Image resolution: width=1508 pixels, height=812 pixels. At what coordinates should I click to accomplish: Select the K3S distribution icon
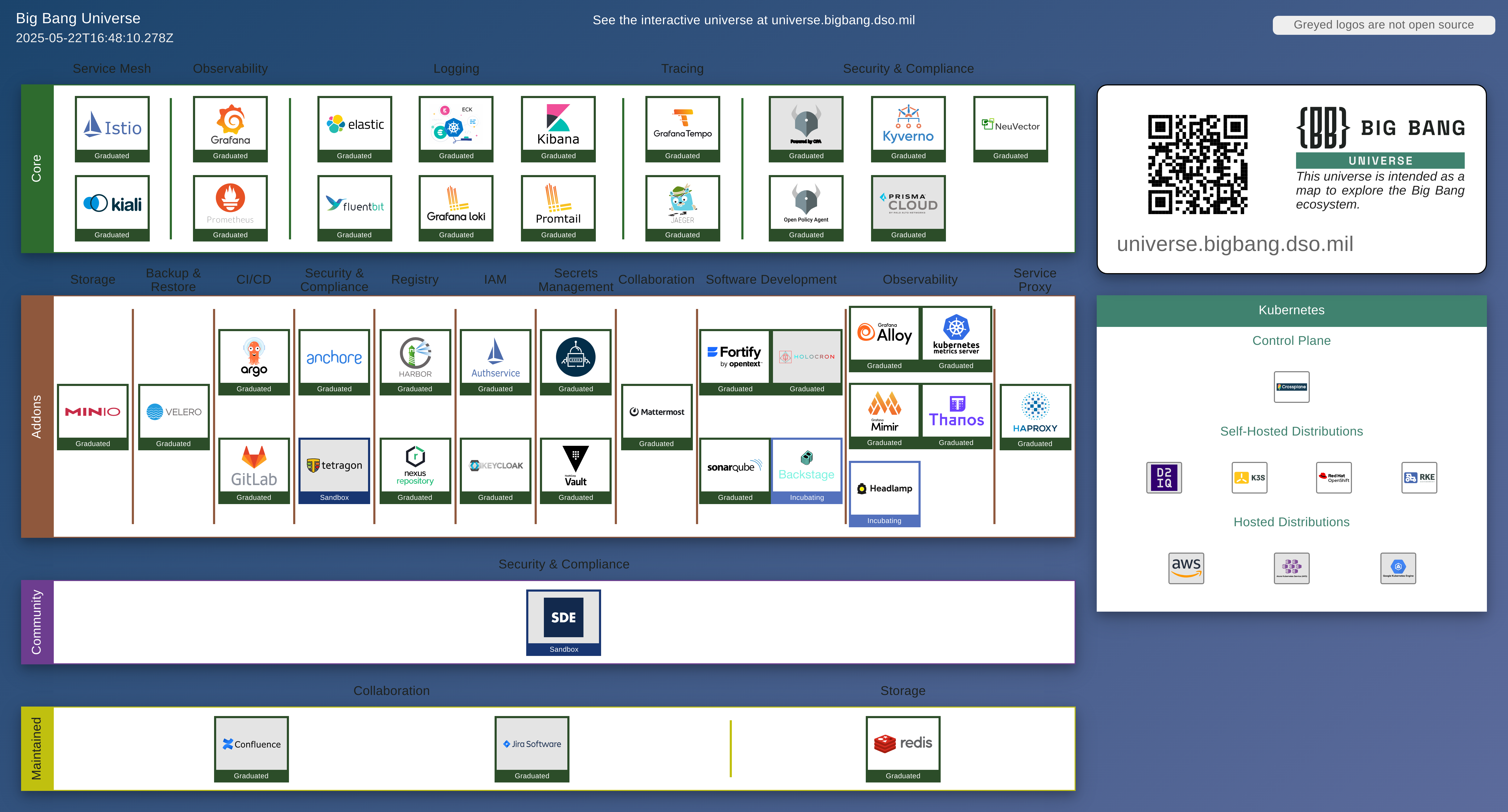pos(1249,478)
